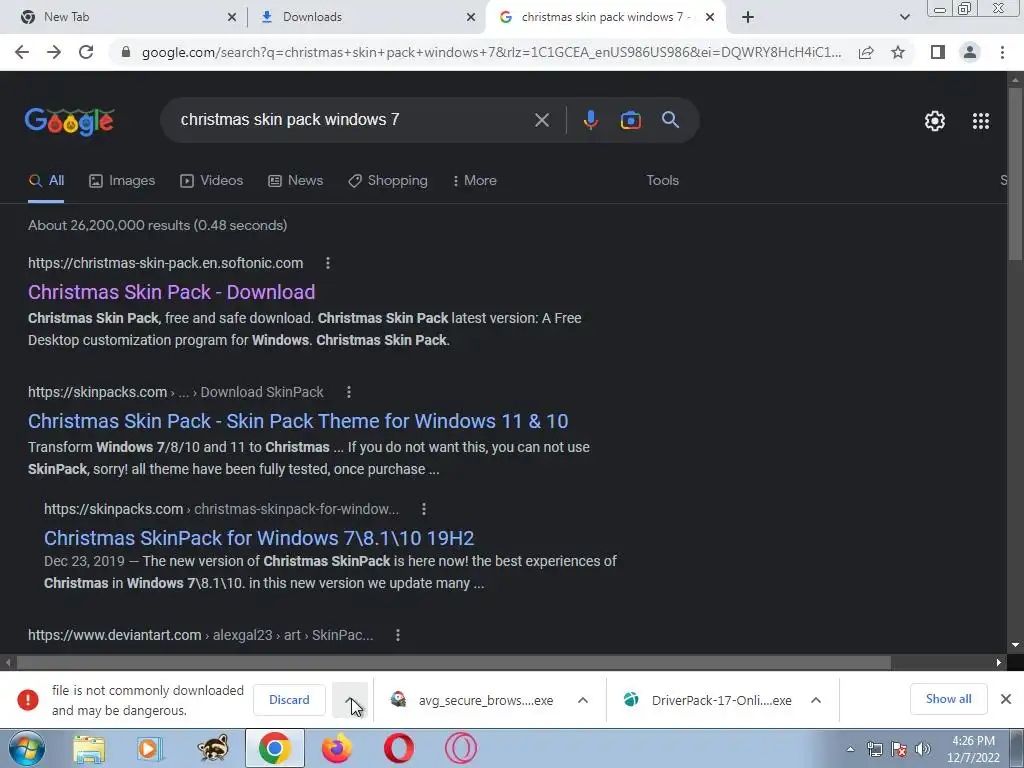Viewport: 1024px width, 768px height.
Task: Open the tab search dropdown
Action: pos(904,17)
